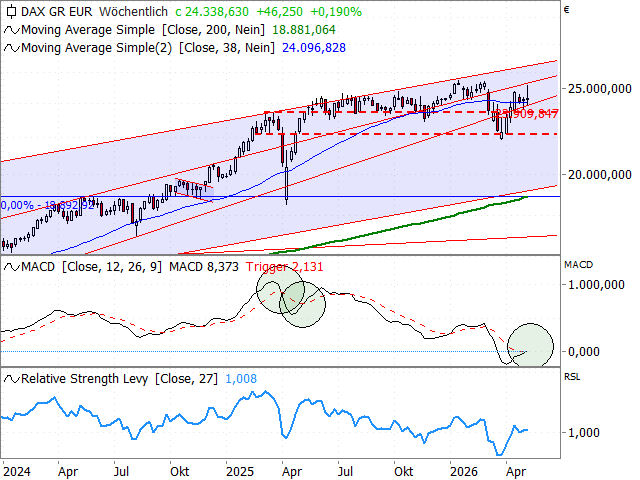Click the wave icon beside Moving Average Simple(2)
The width and height of the screenshot is (640, 480).
pyautogui.click(x=11, y=48)
